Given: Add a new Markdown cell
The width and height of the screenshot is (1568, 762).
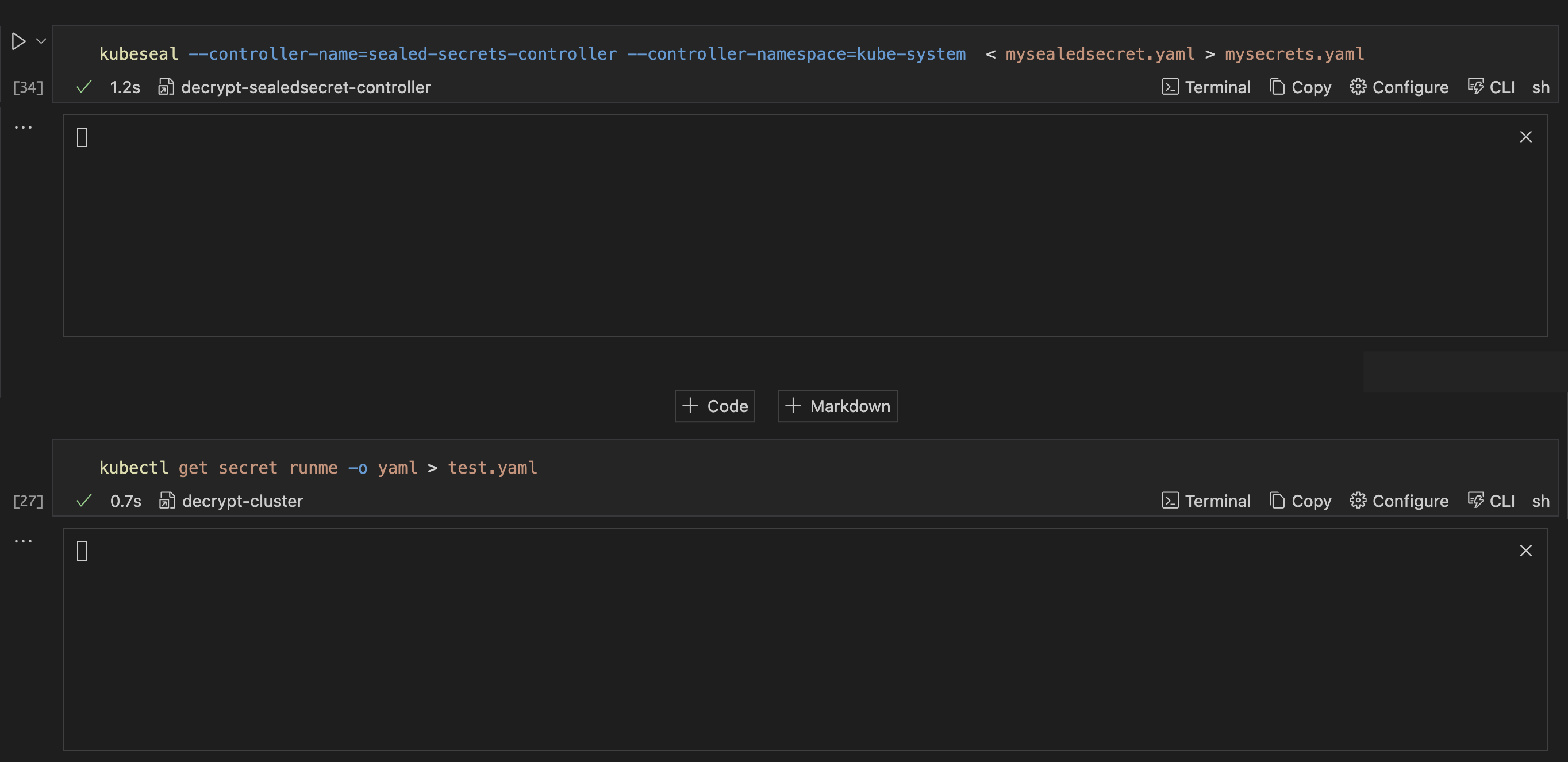Looking at the screenshot, I should (x=837, y=405).
